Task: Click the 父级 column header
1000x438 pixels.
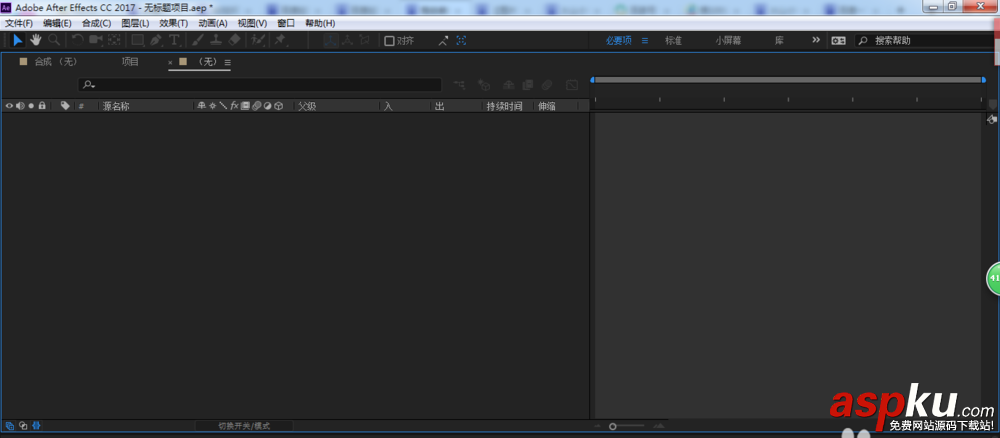Action: tap(307, 106)
